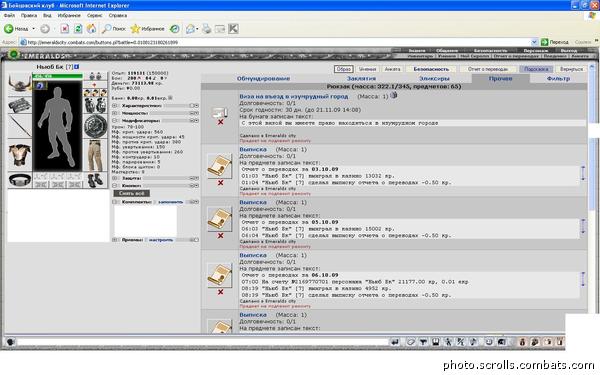Viewport: 600px width, 375px height.
Task: Delete the visa item with red X
Action: [220, 122]
